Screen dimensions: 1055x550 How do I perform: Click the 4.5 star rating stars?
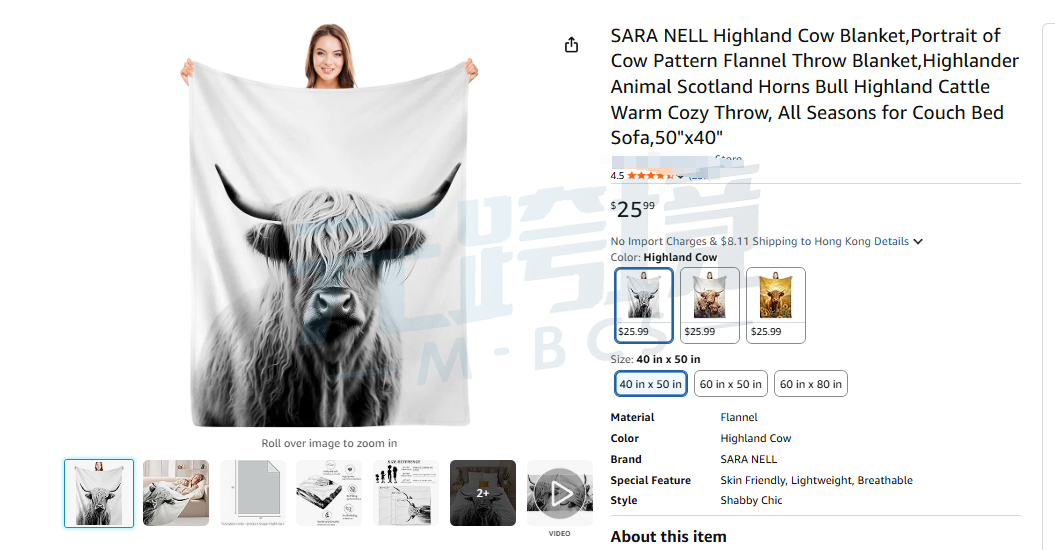pos(650,176)
